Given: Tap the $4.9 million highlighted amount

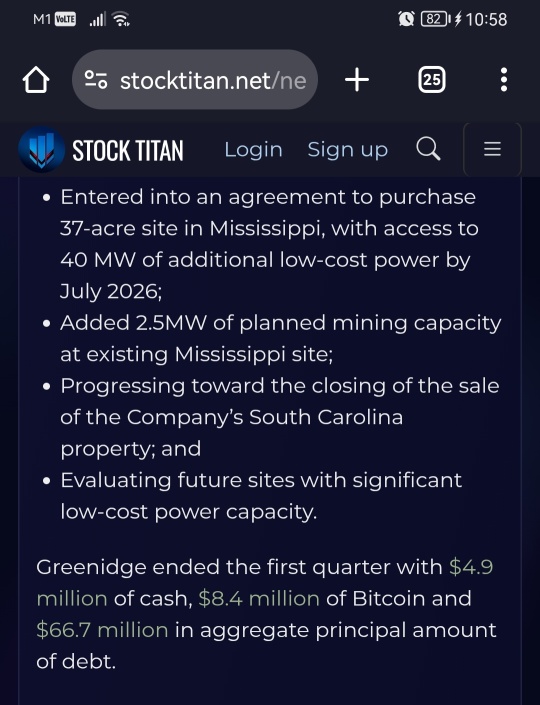Looking at the screenshot, I should 471,567.
